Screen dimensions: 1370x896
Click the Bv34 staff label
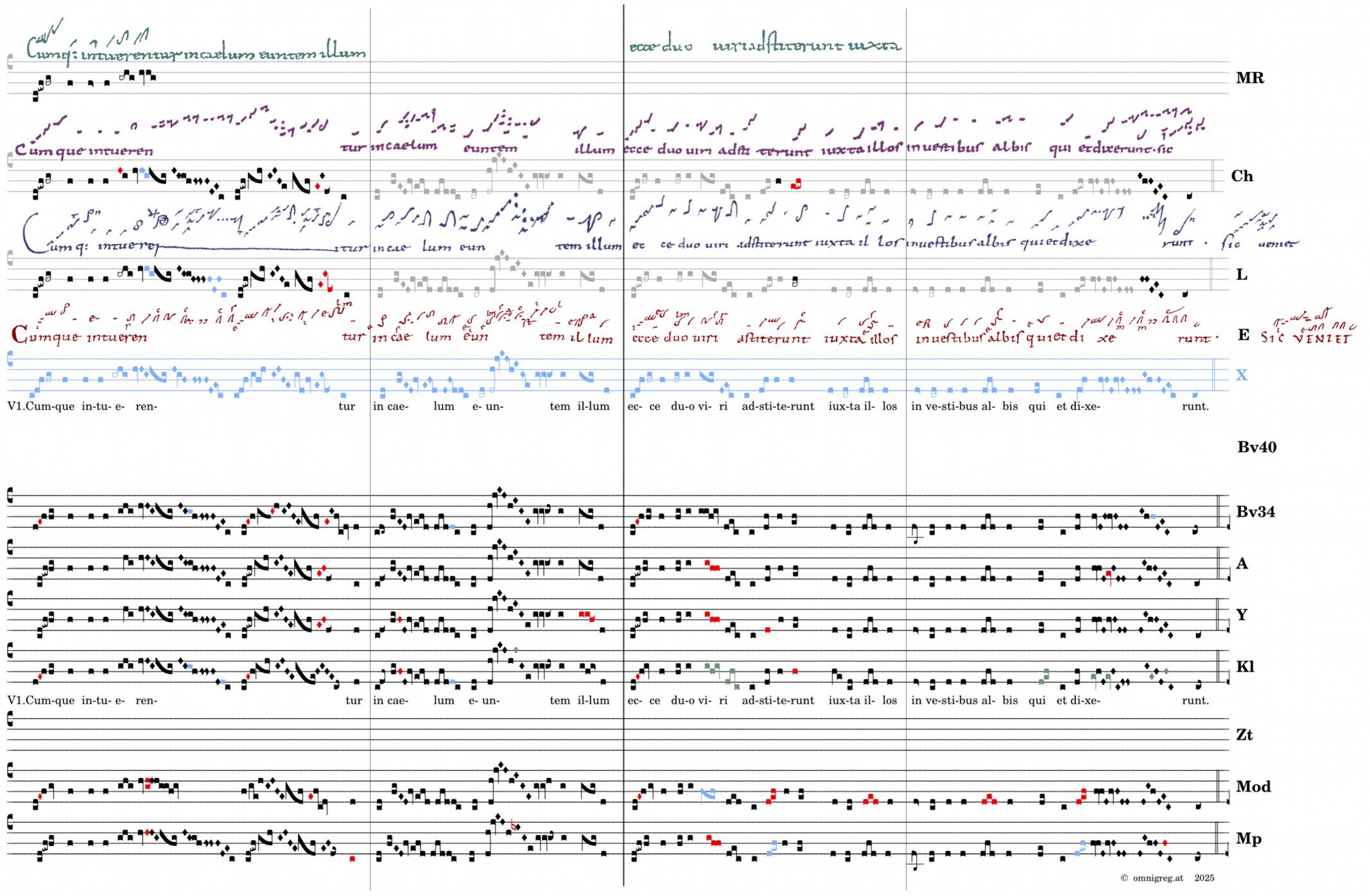[1255, 512]
